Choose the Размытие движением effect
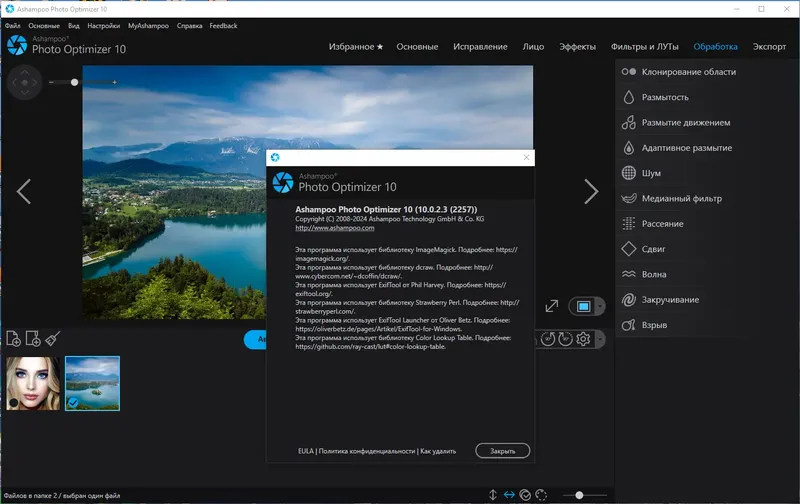Viewport: 800px width, 504px height. (x=679, y=122)
